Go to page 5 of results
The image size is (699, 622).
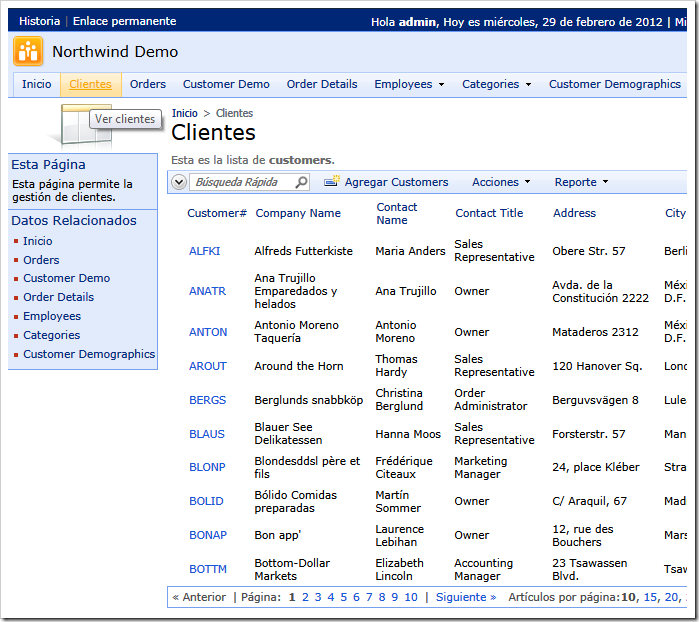click(344, 597)
